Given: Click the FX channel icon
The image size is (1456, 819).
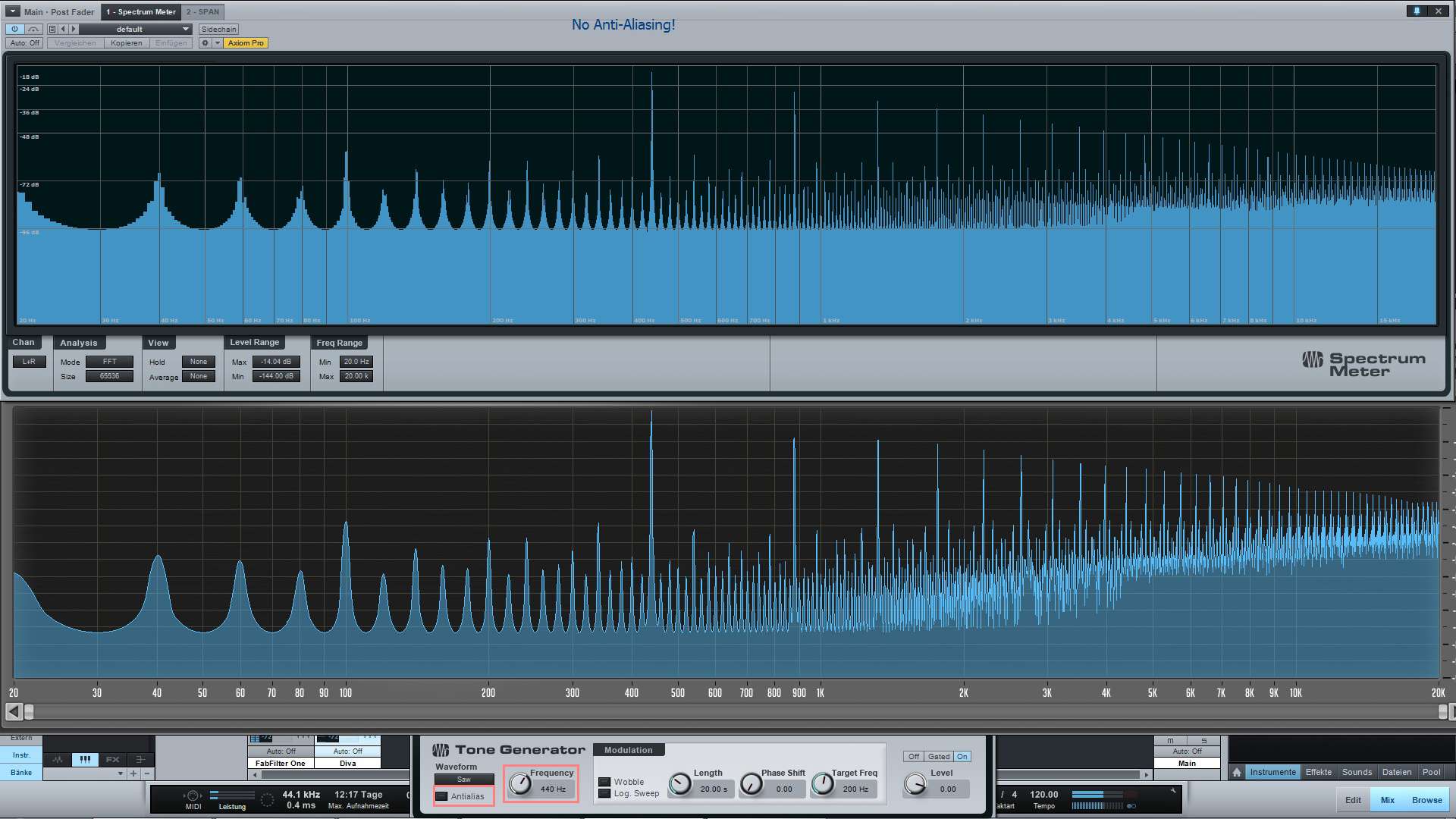Looking at the screenshot, I should click(112, 757).
